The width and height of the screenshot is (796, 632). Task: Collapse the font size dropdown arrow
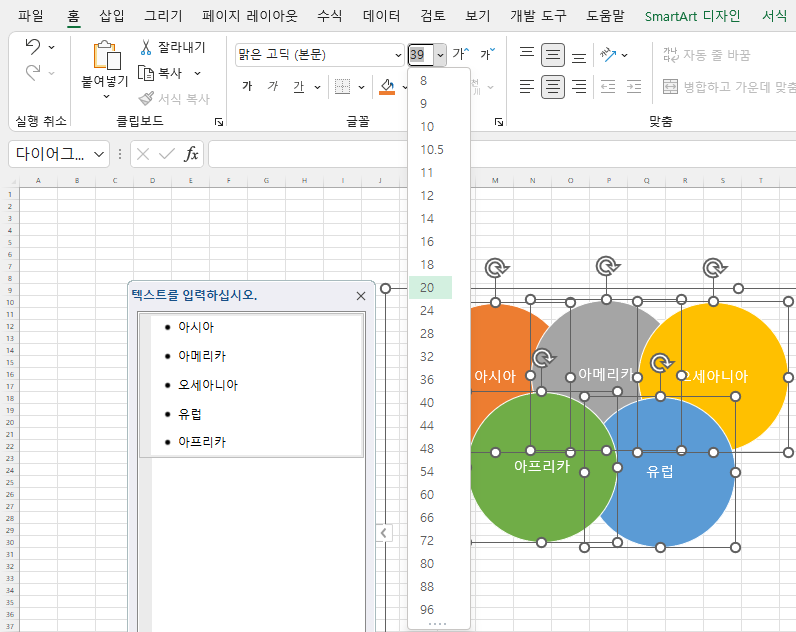[x=440, y=55]
